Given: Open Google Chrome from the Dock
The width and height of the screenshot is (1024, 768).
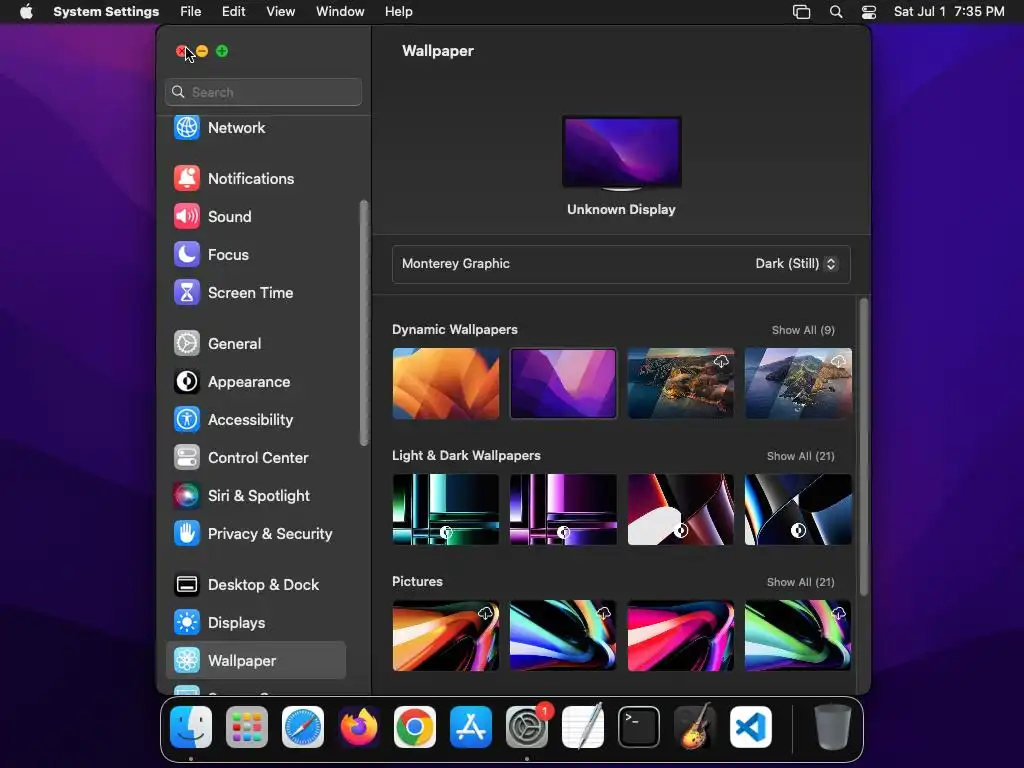Looking at the screenshot, I should 415,727.
